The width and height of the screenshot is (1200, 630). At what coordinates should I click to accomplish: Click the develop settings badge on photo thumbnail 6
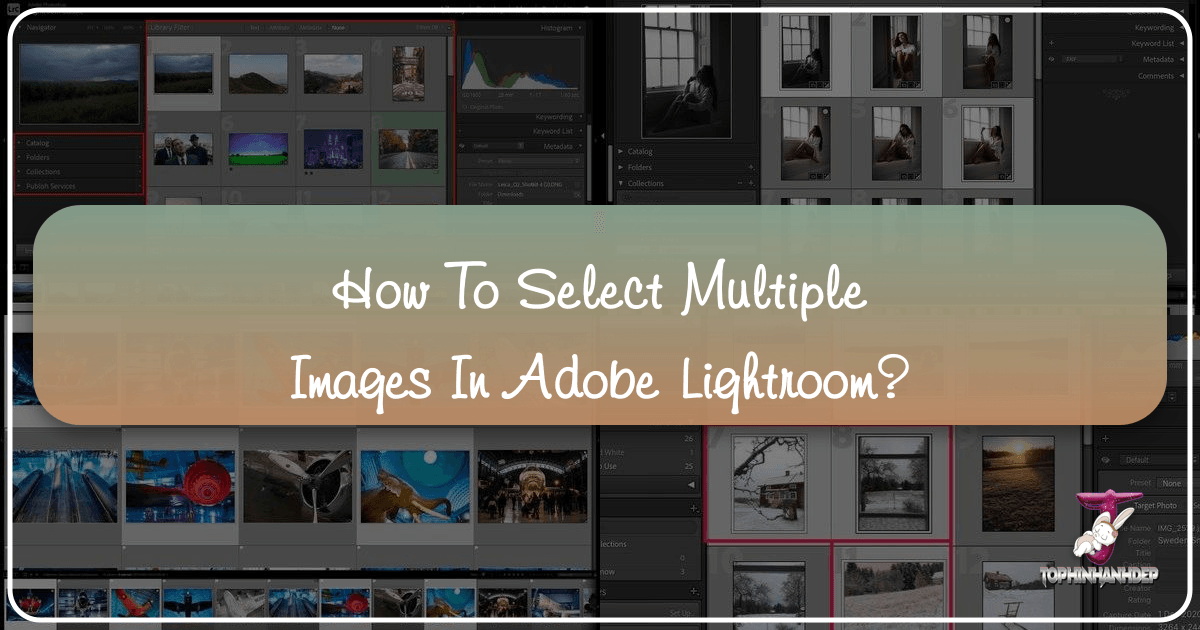(231, 169)
